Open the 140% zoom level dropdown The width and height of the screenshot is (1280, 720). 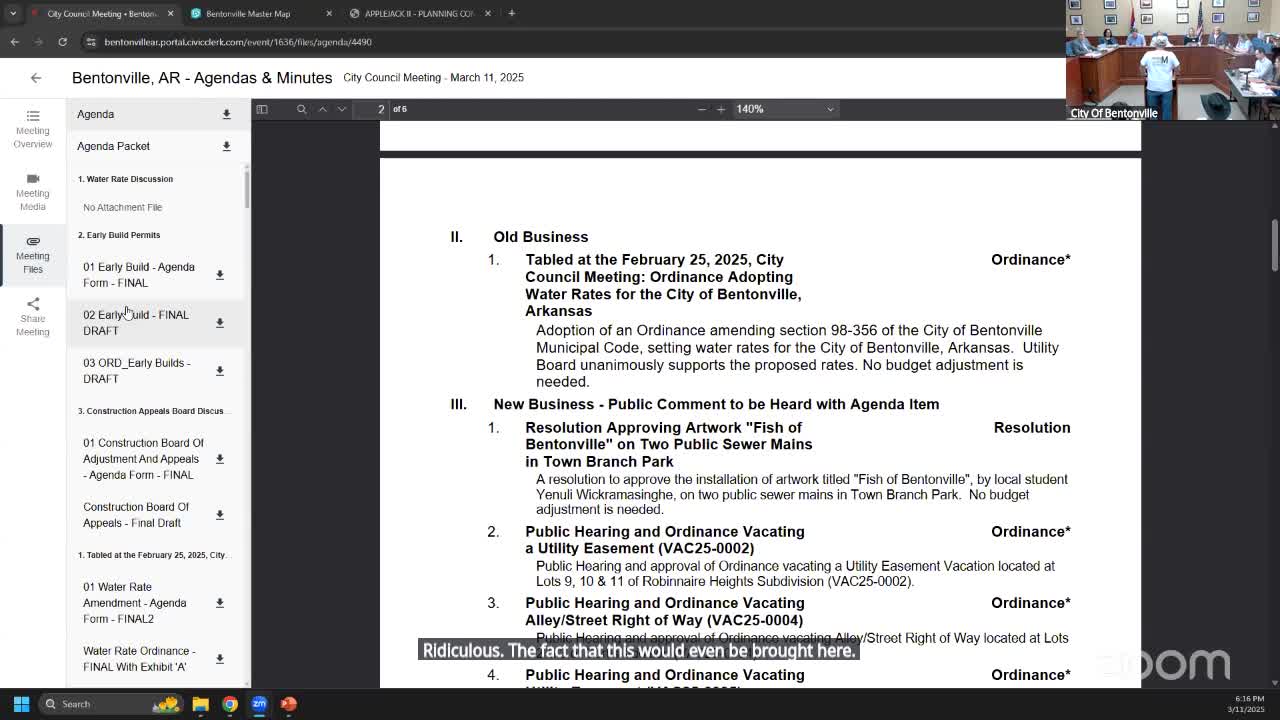[x=785, y=109]
